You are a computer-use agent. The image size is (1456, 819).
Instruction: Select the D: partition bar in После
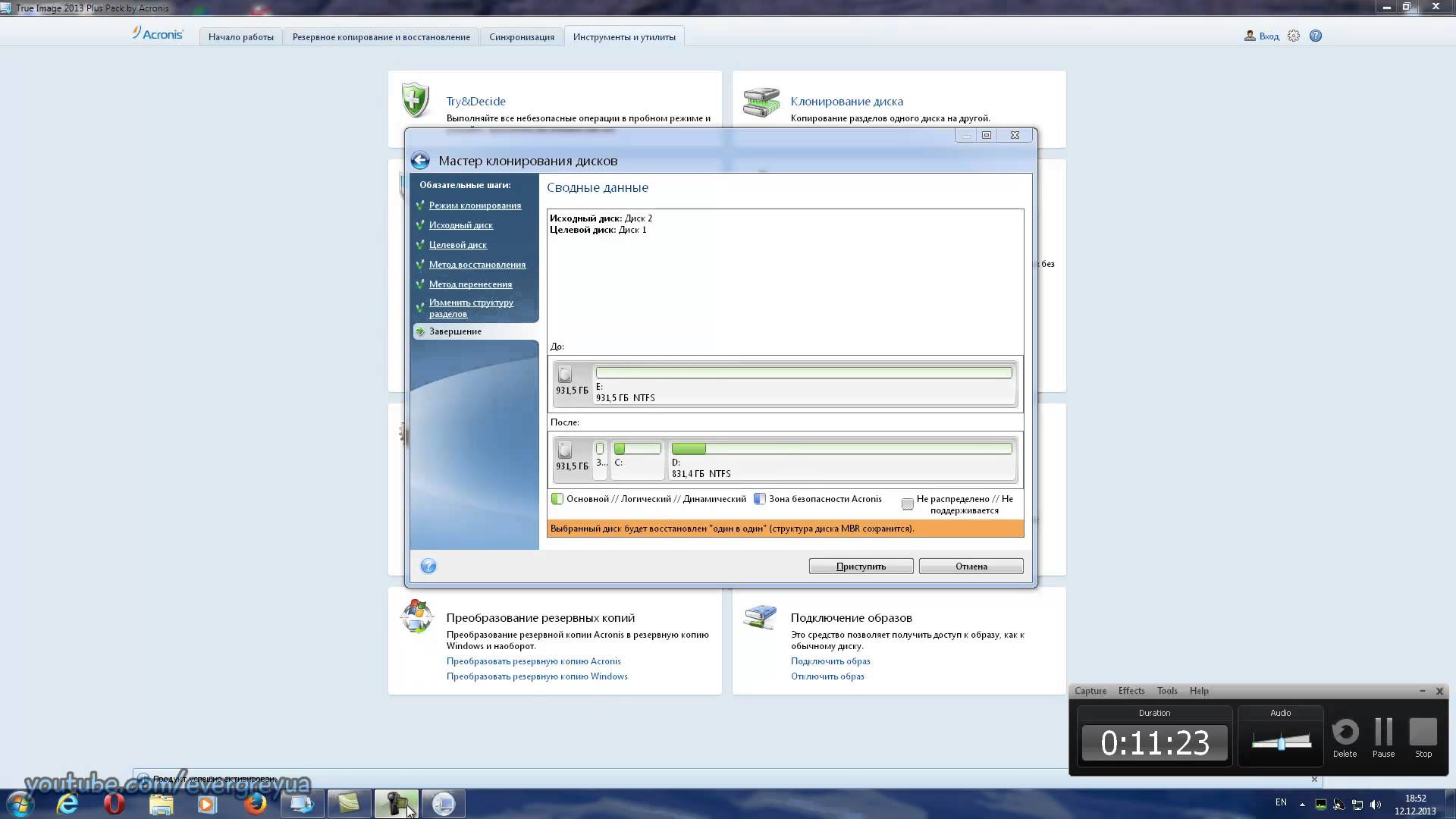pos(842,448)
